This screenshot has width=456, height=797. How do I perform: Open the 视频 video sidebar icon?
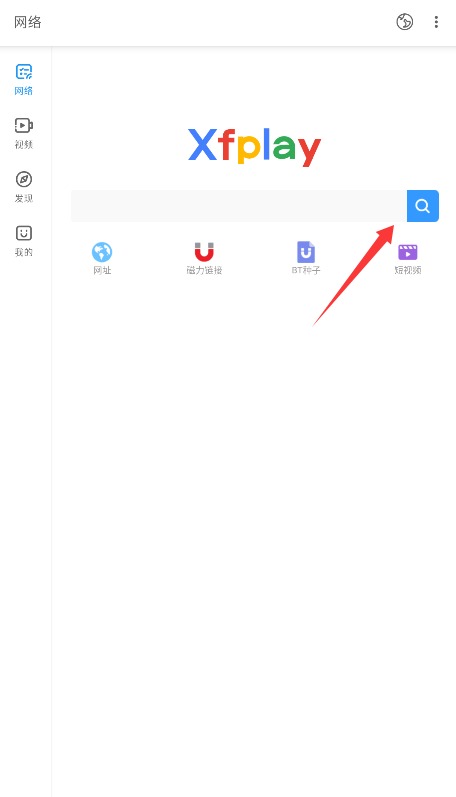pos(24,125)
